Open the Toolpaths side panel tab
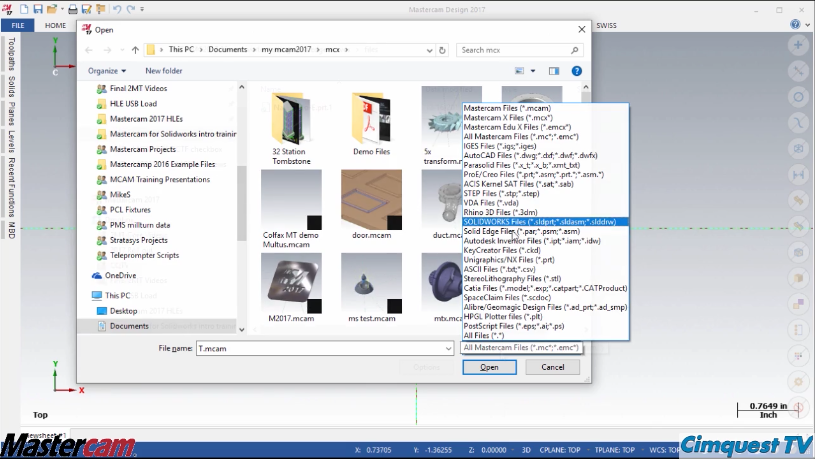The width and height of the screenshot is (815, 459). [x=11, y=54]
